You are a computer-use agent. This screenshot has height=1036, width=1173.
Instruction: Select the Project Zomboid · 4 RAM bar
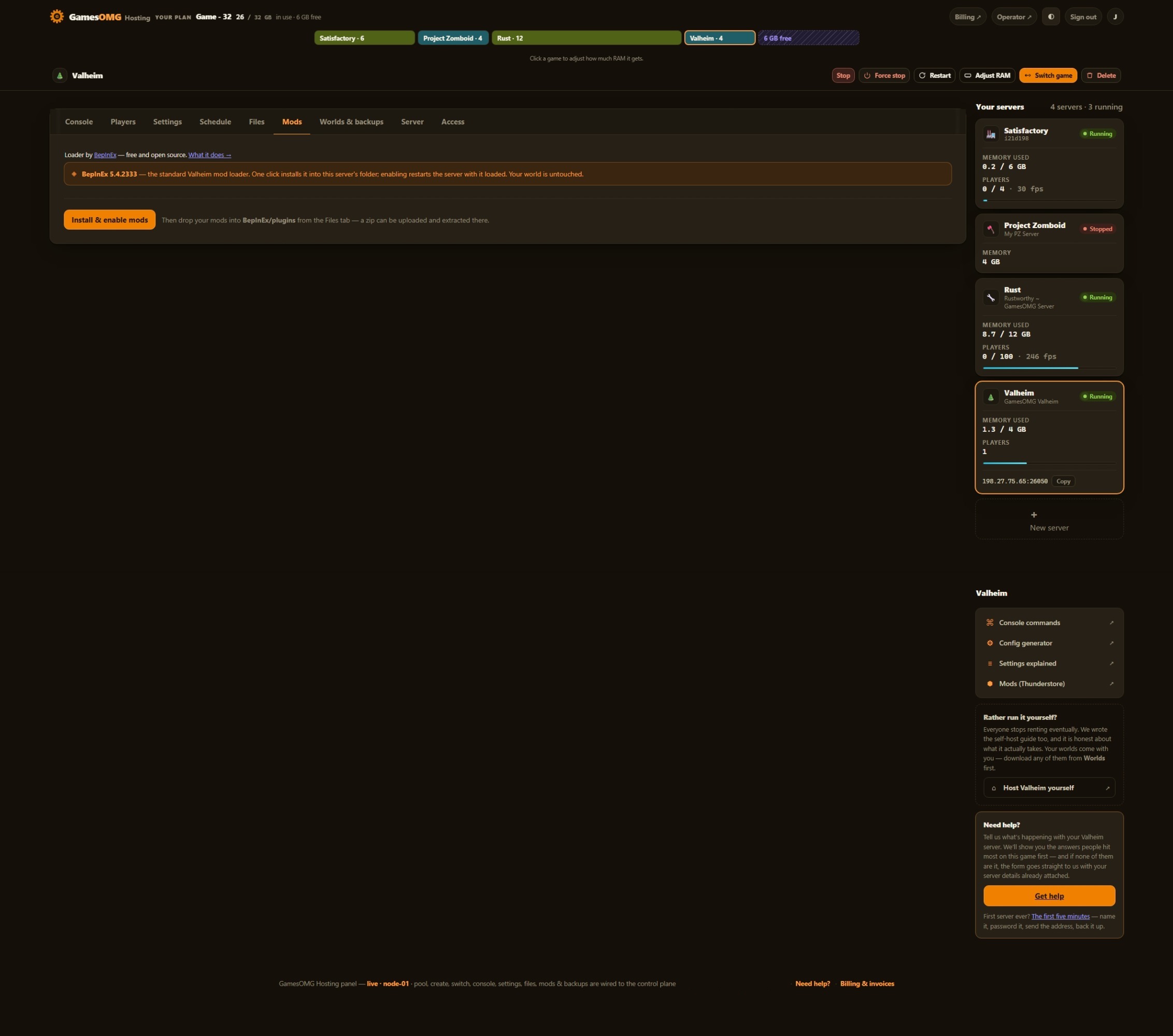coord(453,38)
